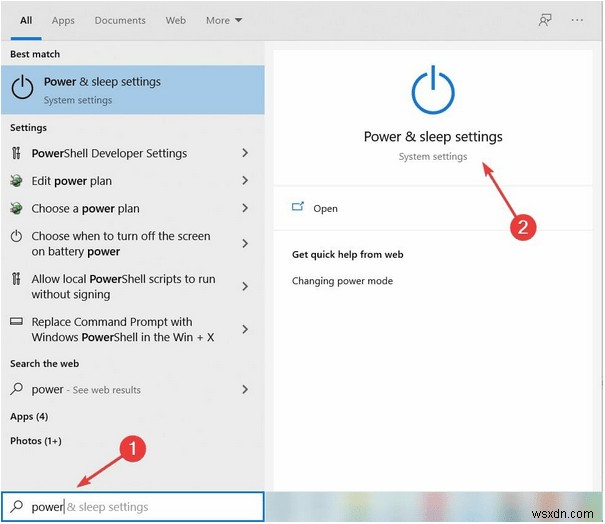The height and width of the screenshot is (524, 605).
Task: Click PowerShell Developer Settings tools icon
Action: tap(16, 153)
